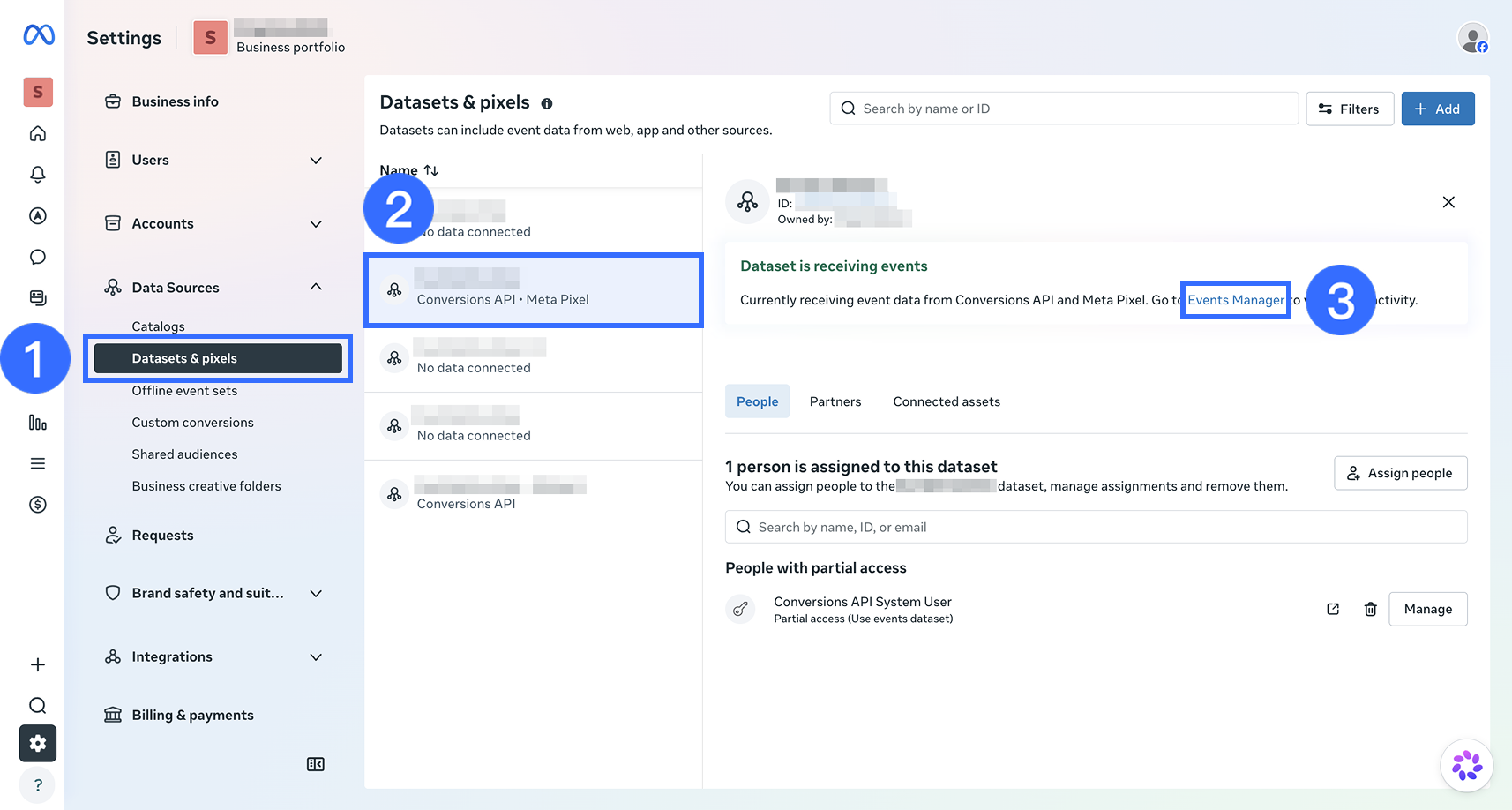This screenshot has height=810, width=1512.
Task: Open the all tools hamburger menu icon
Action: click(x=38, y=463)
